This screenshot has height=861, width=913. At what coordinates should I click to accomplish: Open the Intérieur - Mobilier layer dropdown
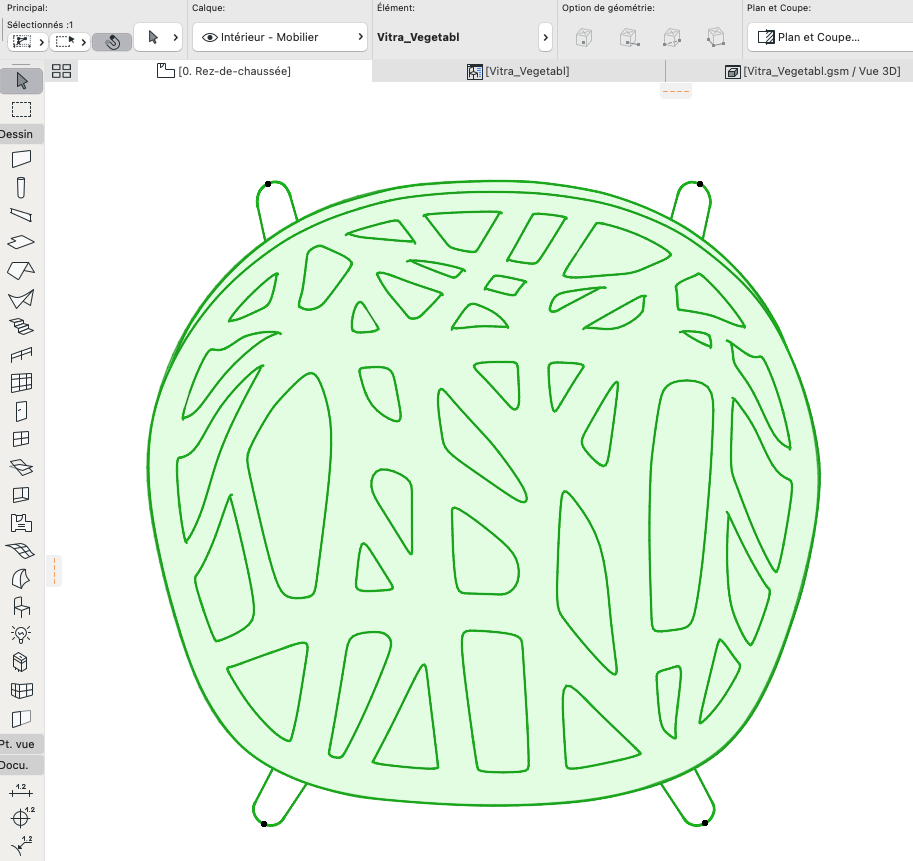coord(279,37)
